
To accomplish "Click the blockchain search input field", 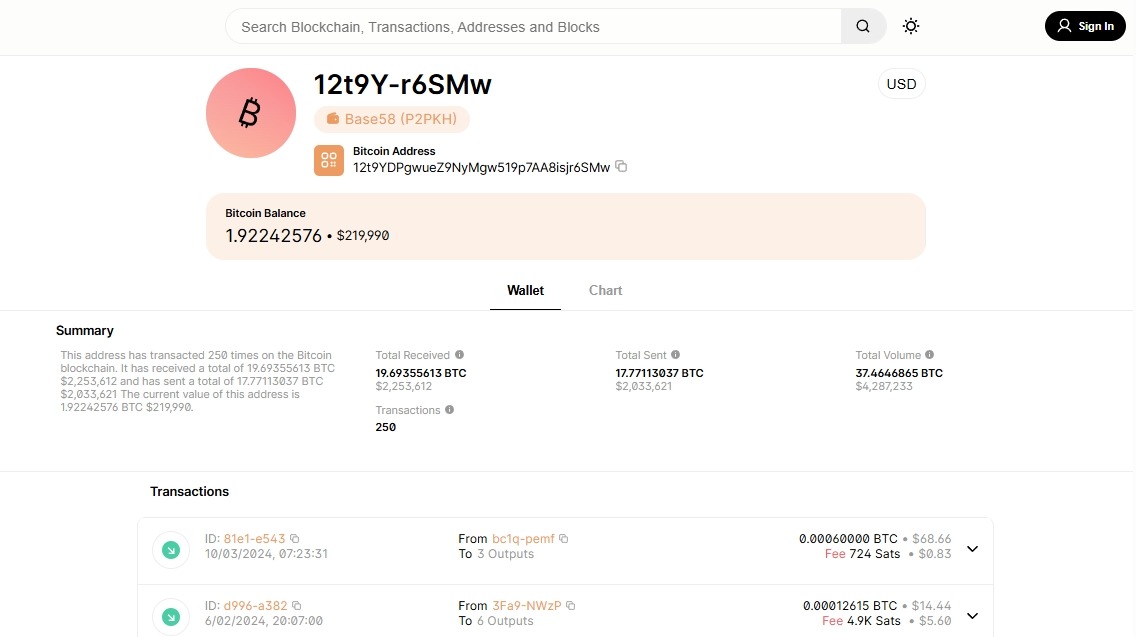I will (x=535, y=27).
